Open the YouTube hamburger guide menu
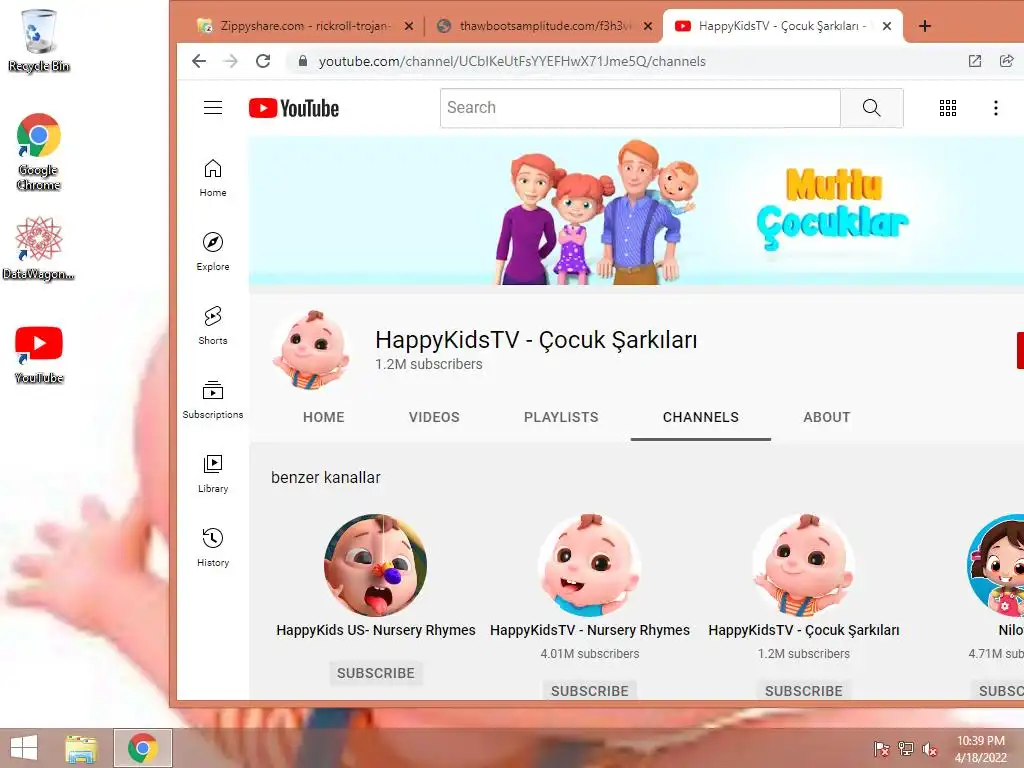1024x768 pixels. pos(213,108)
